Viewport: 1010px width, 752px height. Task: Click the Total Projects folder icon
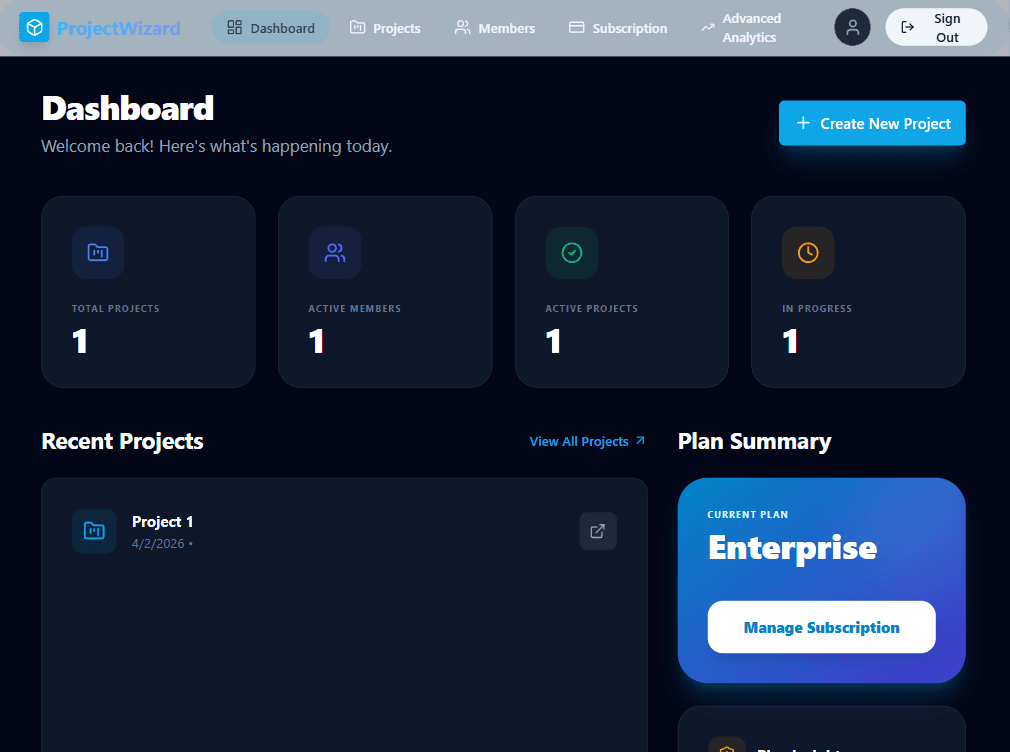98,252
